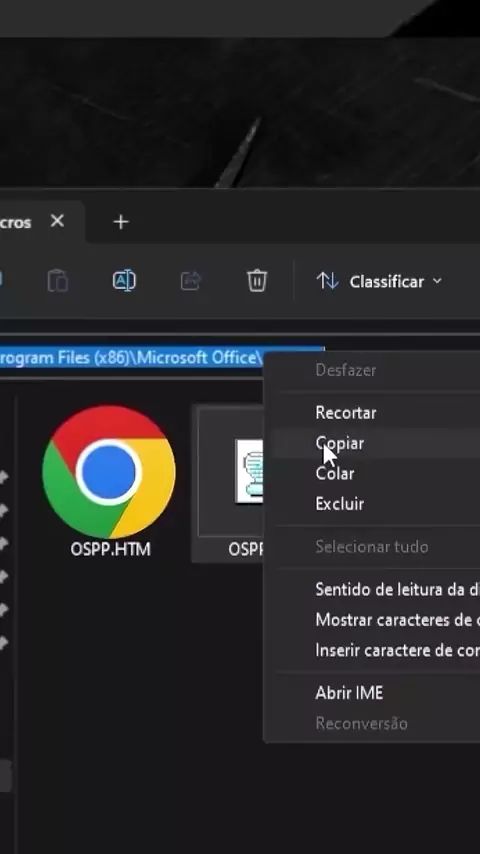Click the highlighted address bar path
Viewport: 480px width, 854px height.
(x=131, y=358)
